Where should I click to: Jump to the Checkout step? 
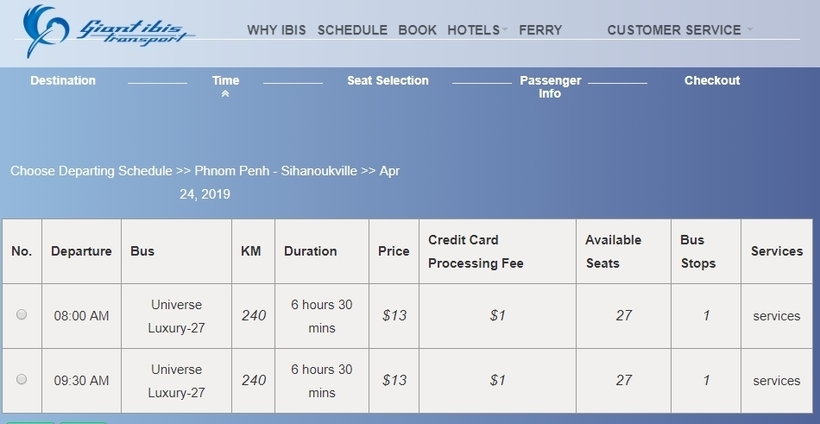click(x=712, y=81)
